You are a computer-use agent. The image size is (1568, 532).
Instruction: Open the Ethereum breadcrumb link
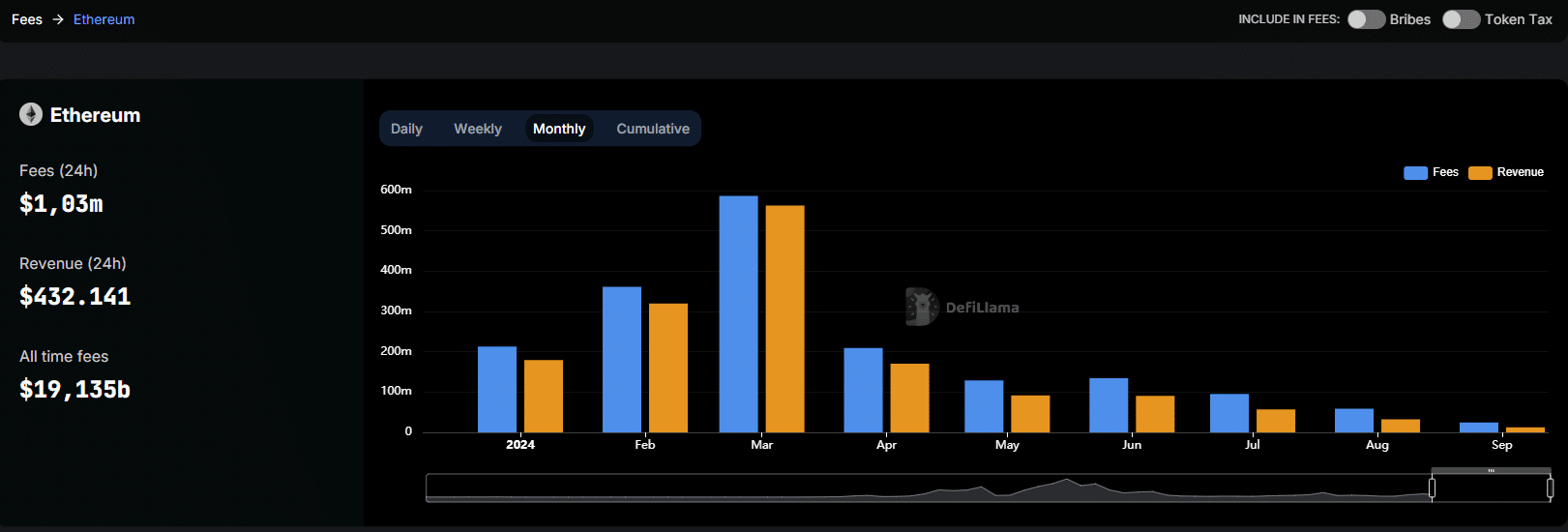coord(104,19)
